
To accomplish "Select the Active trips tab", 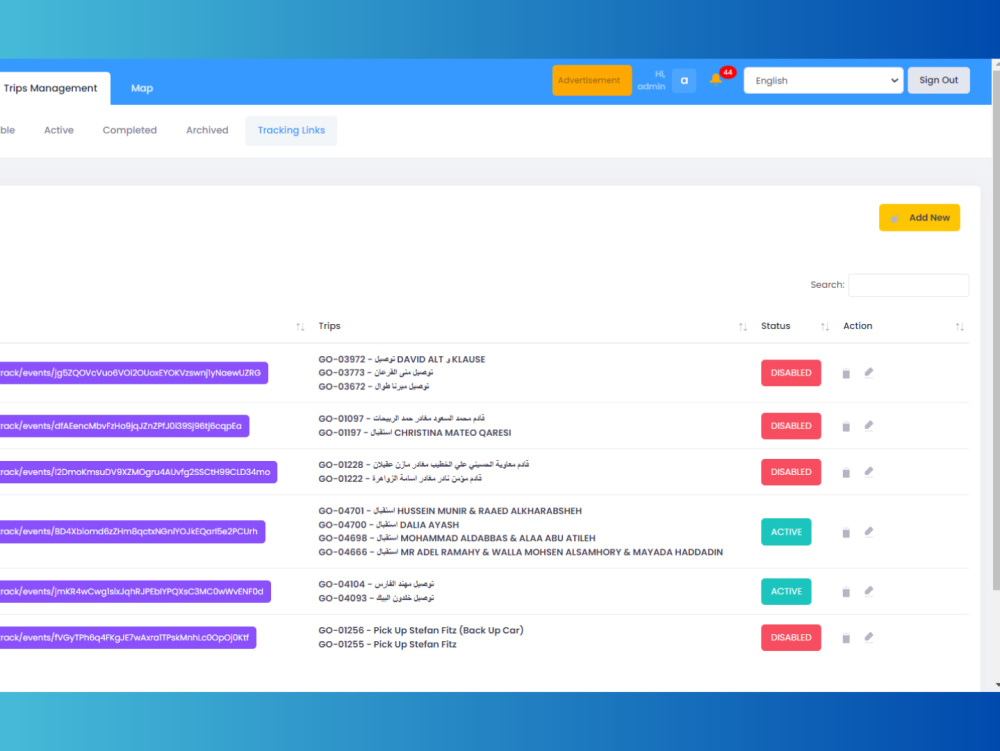I will [59, 130].
